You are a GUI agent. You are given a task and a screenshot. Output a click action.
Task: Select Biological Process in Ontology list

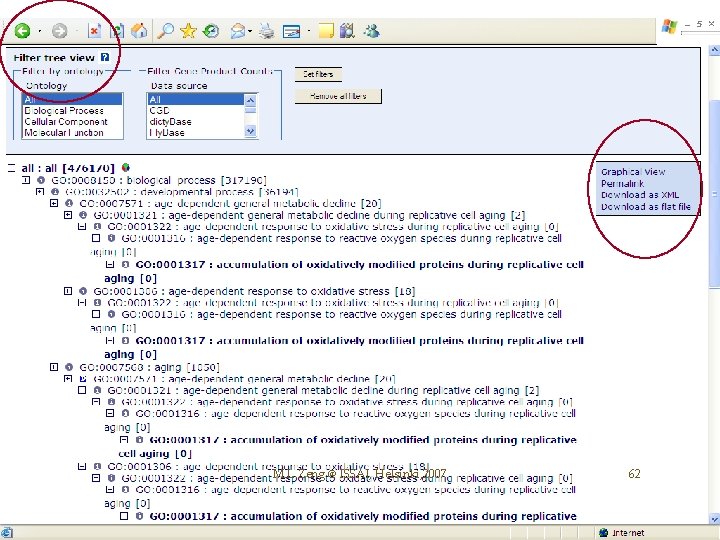pos(73,111)
